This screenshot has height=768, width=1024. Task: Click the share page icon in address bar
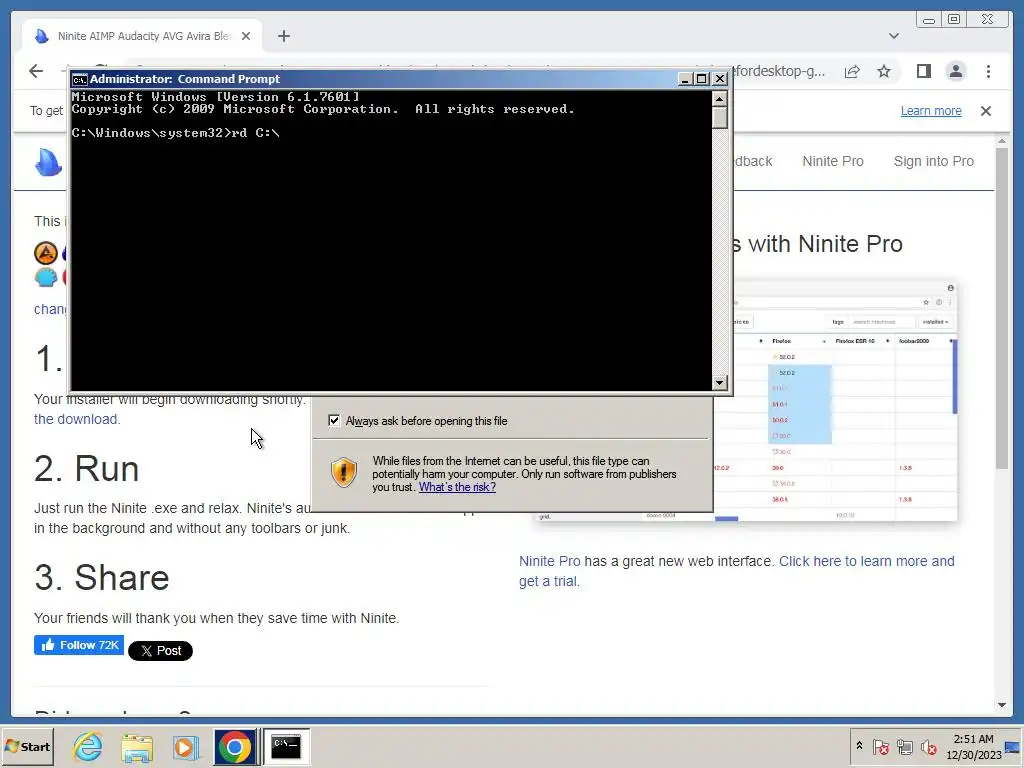(852, 71)
